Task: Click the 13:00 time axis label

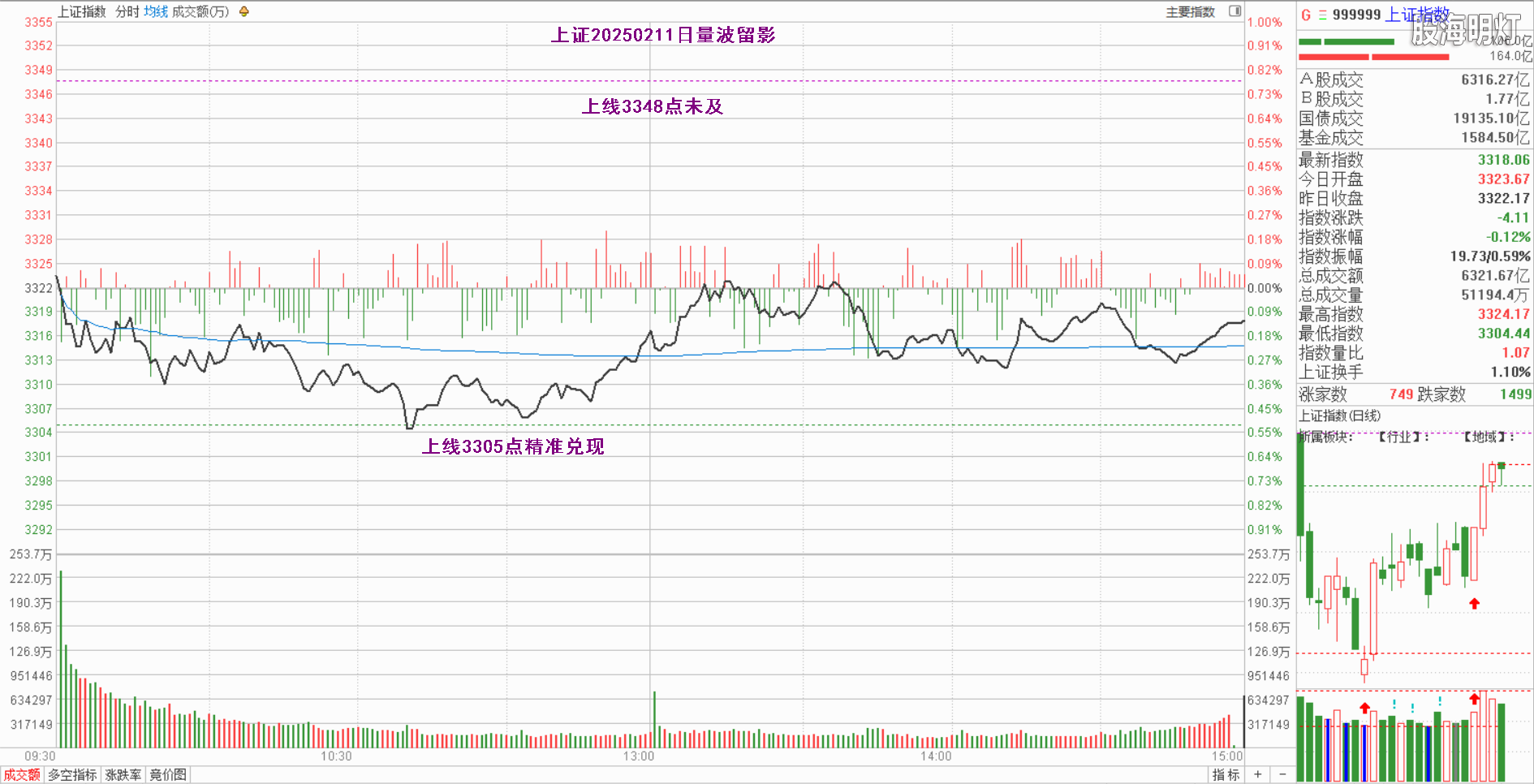Action: (x=639, y=756)
